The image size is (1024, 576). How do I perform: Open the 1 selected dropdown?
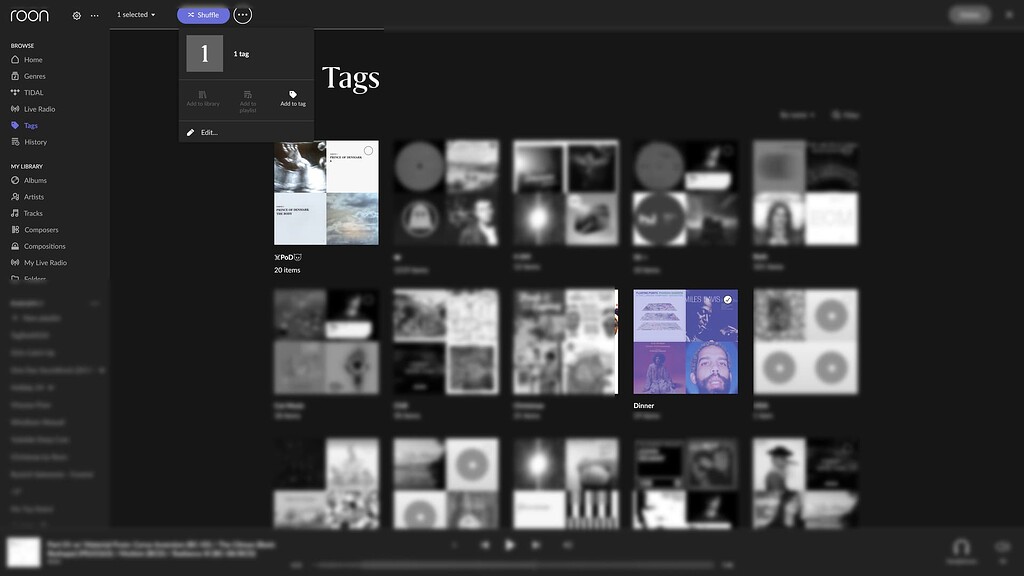(135, 14)
